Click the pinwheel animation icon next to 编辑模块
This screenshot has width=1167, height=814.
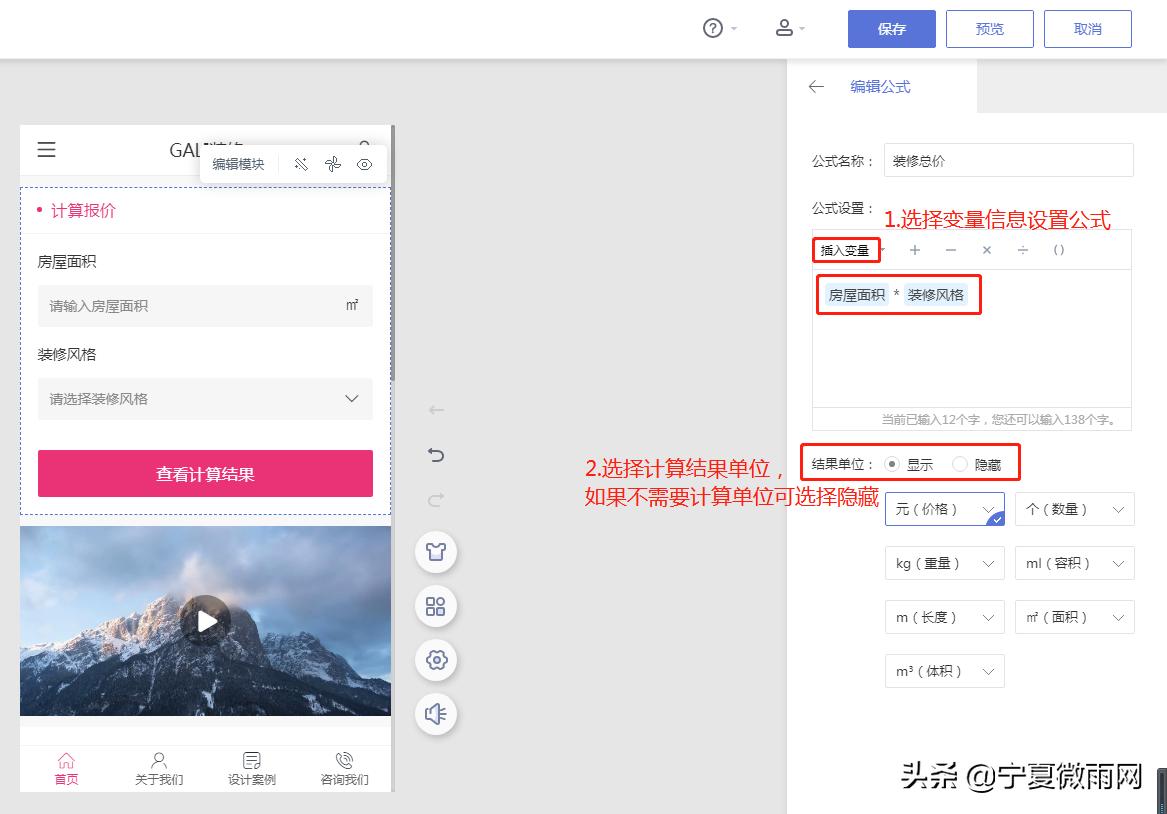pyautogui.click(x=333, y=164)
